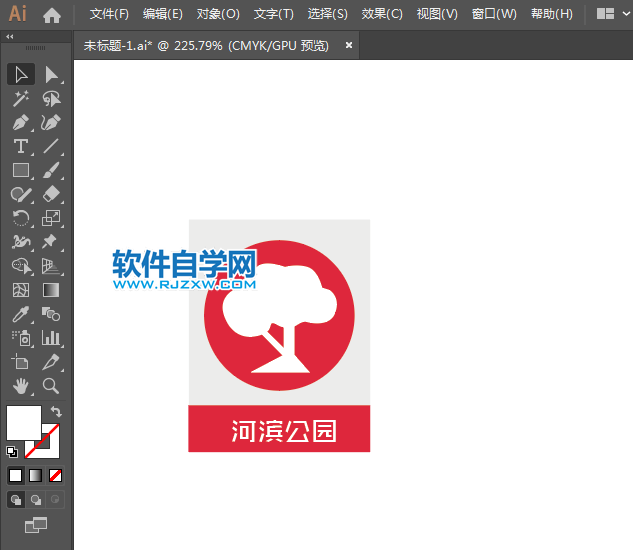Image resolution: width=633 pixels, height=550 pixels.
Task: Pick the Symbol Sprayer tool
Action: (21, 338)
